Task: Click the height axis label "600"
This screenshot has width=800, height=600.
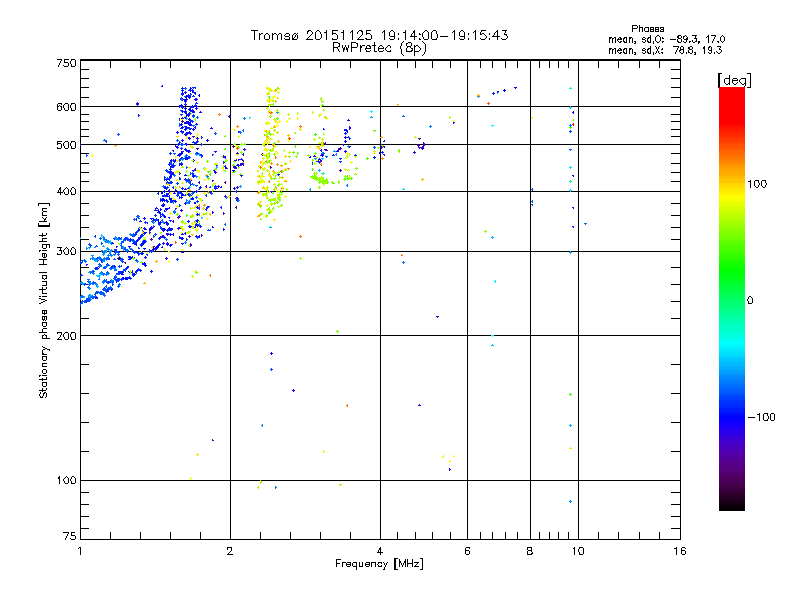Action: click(66, 107)
